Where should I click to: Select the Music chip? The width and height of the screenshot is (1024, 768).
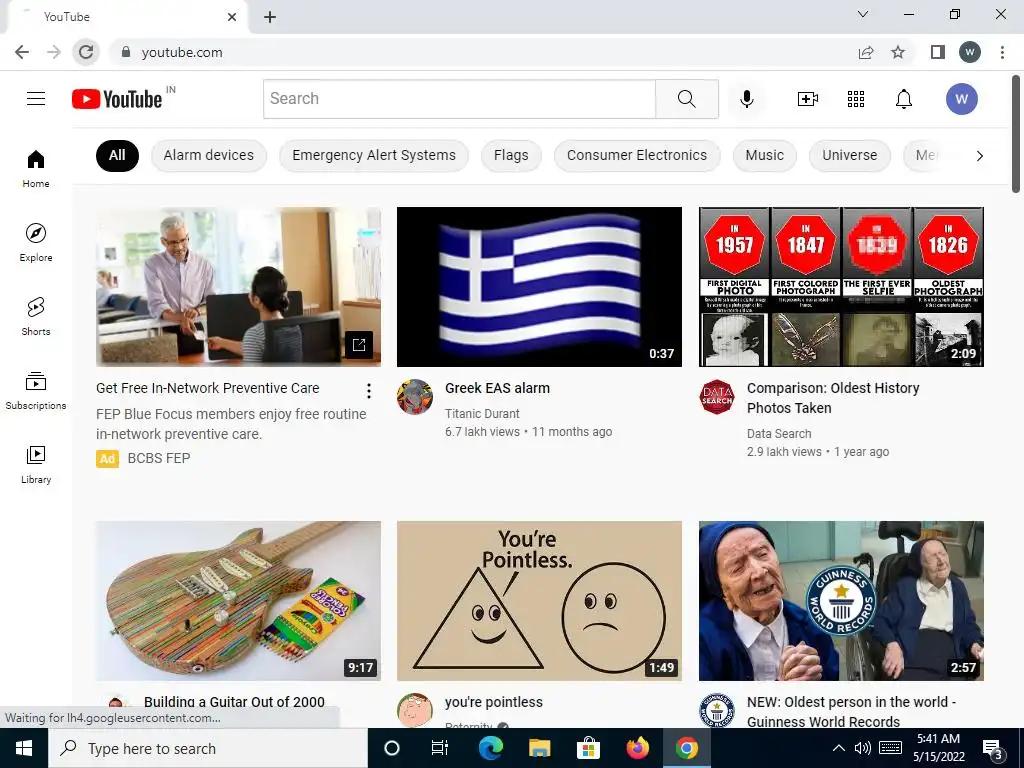765,155
